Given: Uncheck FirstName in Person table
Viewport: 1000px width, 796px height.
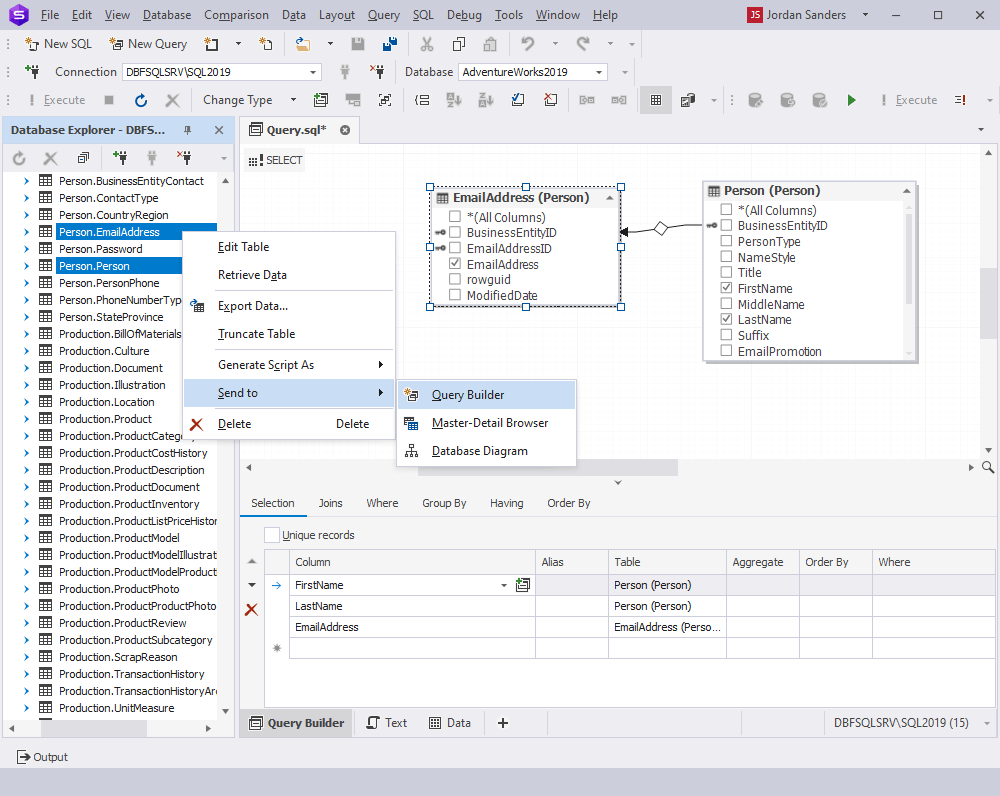Looking at the screenshot, I should pyautogui.click(x=727, y=288).
